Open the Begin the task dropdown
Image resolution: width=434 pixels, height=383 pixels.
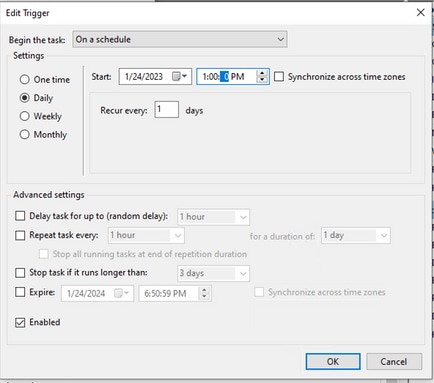(180, 39)
